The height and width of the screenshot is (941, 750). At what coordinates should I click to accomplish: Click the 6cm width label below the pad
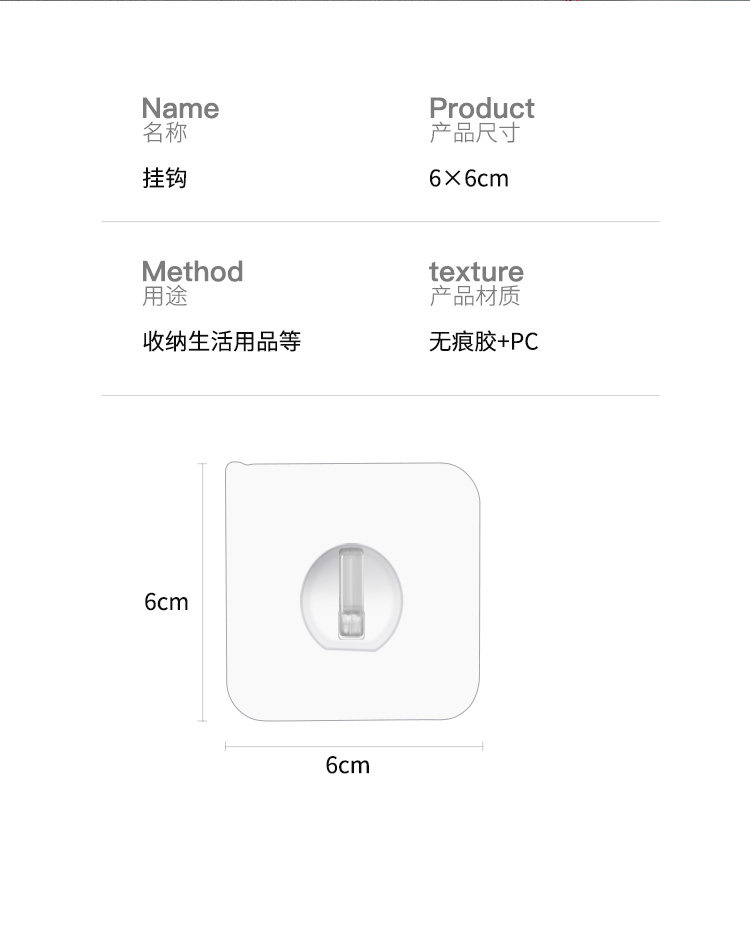(347, 765)
